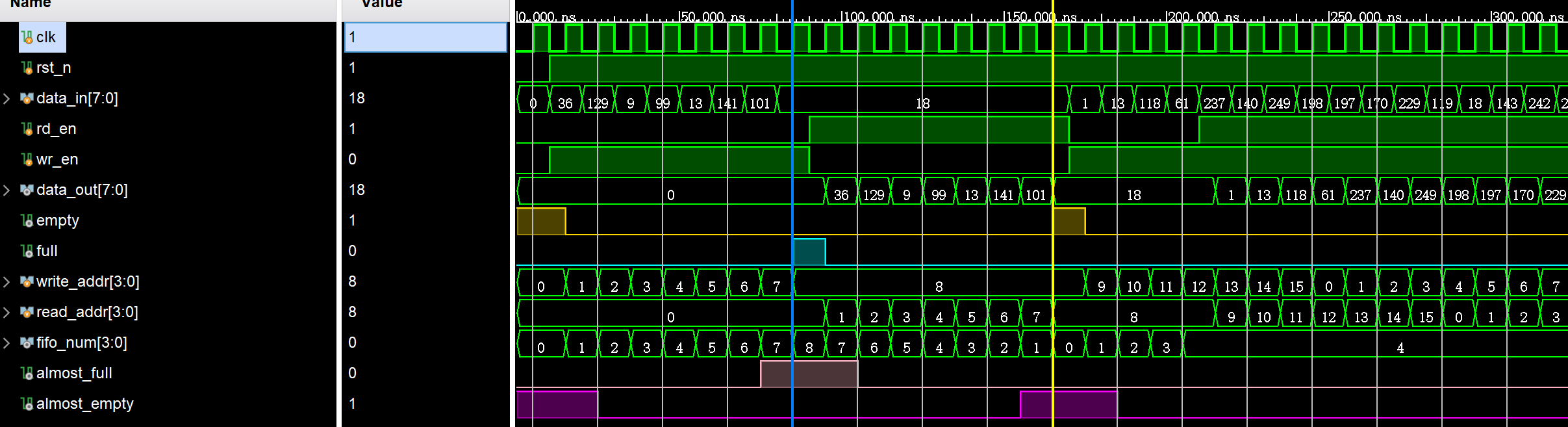The width and height of the screenshot is (1568, 427).
Task: Click the blue secondary cursor marker
Action: 792,214
